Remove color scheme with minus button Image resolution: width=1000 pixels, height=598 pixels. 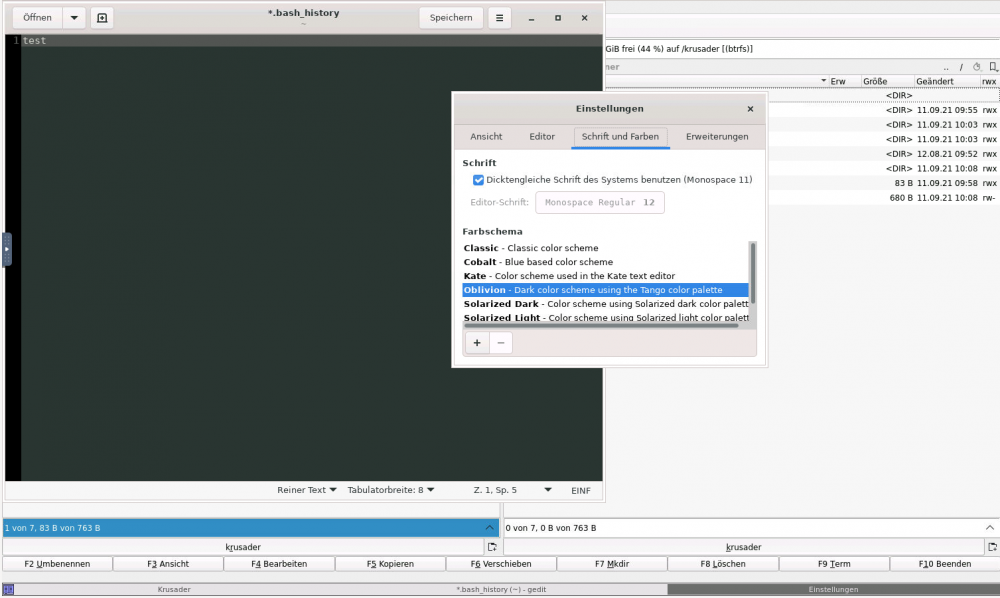coord(501,343)
